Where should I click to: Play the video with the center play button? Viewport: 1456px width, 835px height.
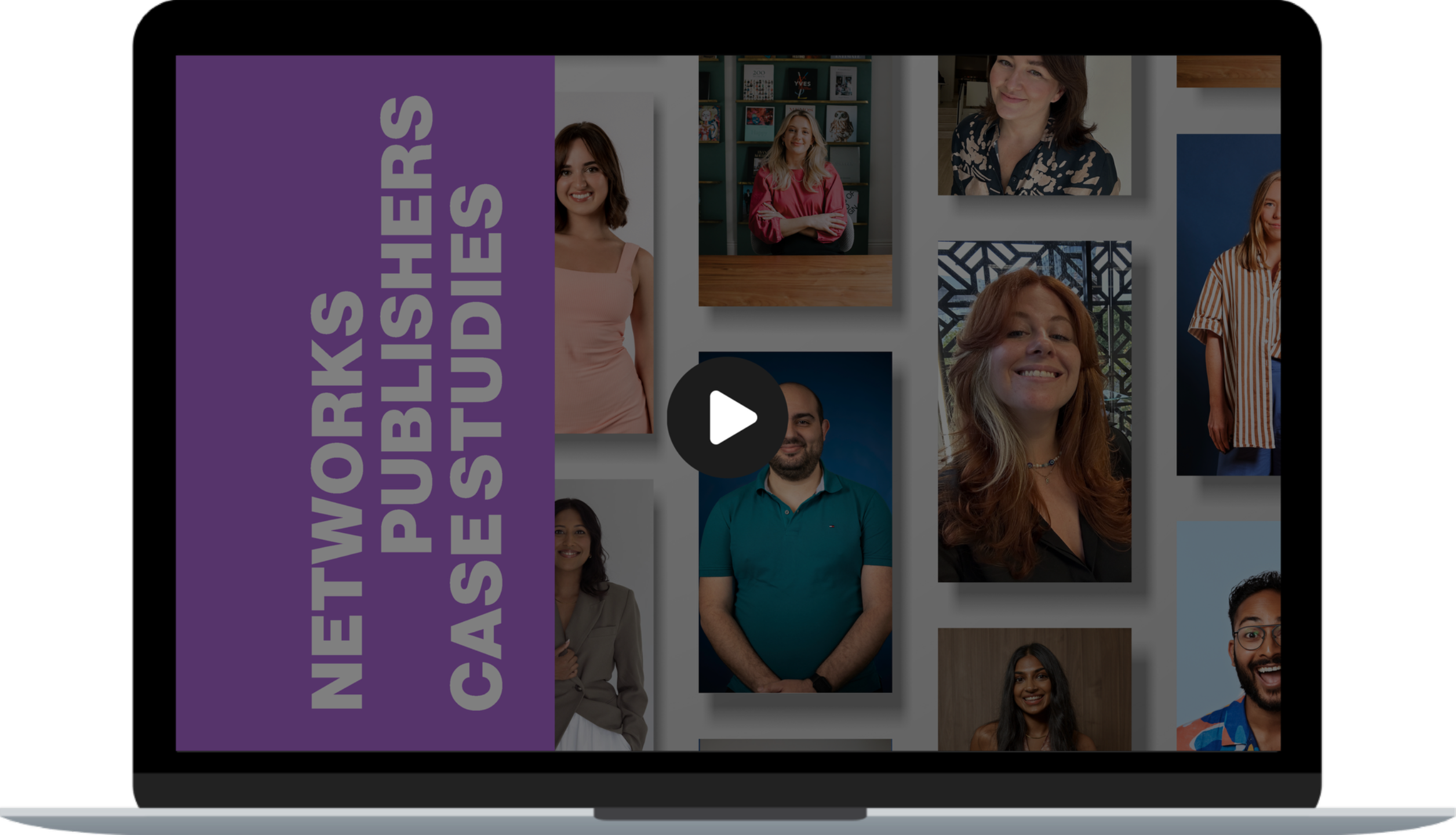point(727,418)
